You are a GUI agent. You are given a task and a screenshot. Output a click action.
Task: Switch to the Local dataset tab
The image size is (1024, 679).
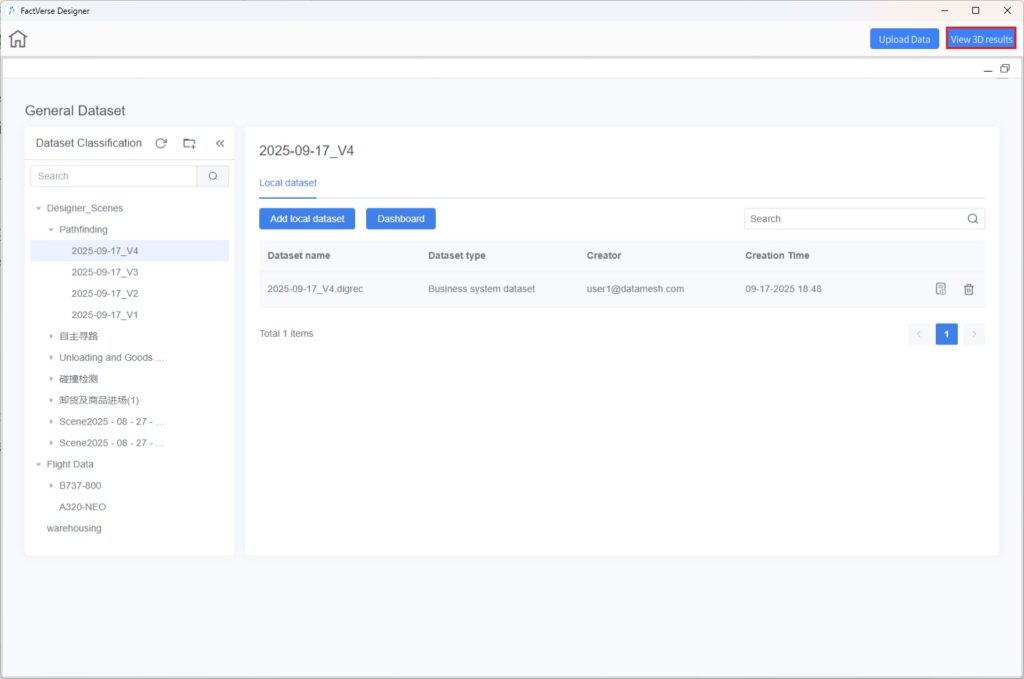click(287, 183)
